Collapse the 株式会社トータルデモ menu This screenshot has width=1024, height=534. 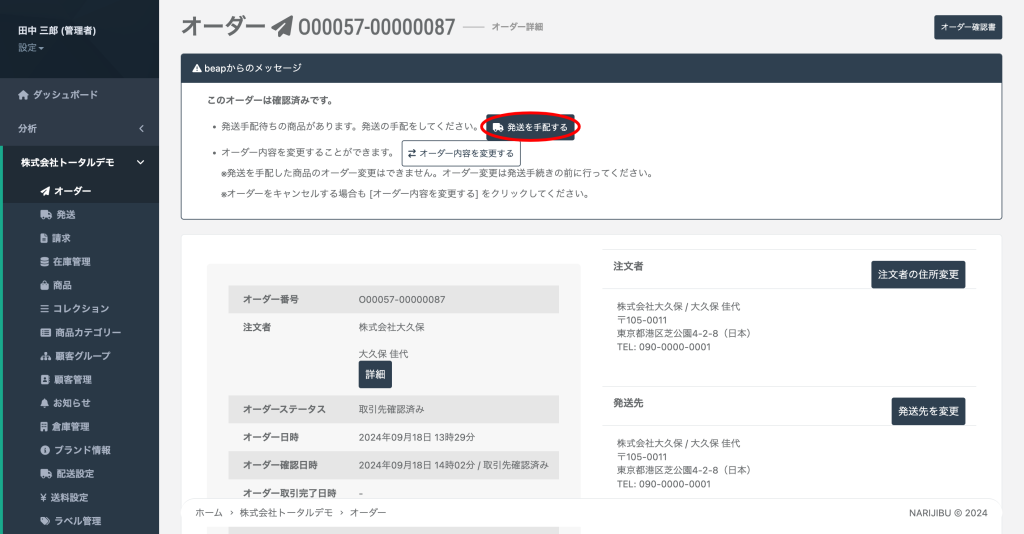point(141,162)
